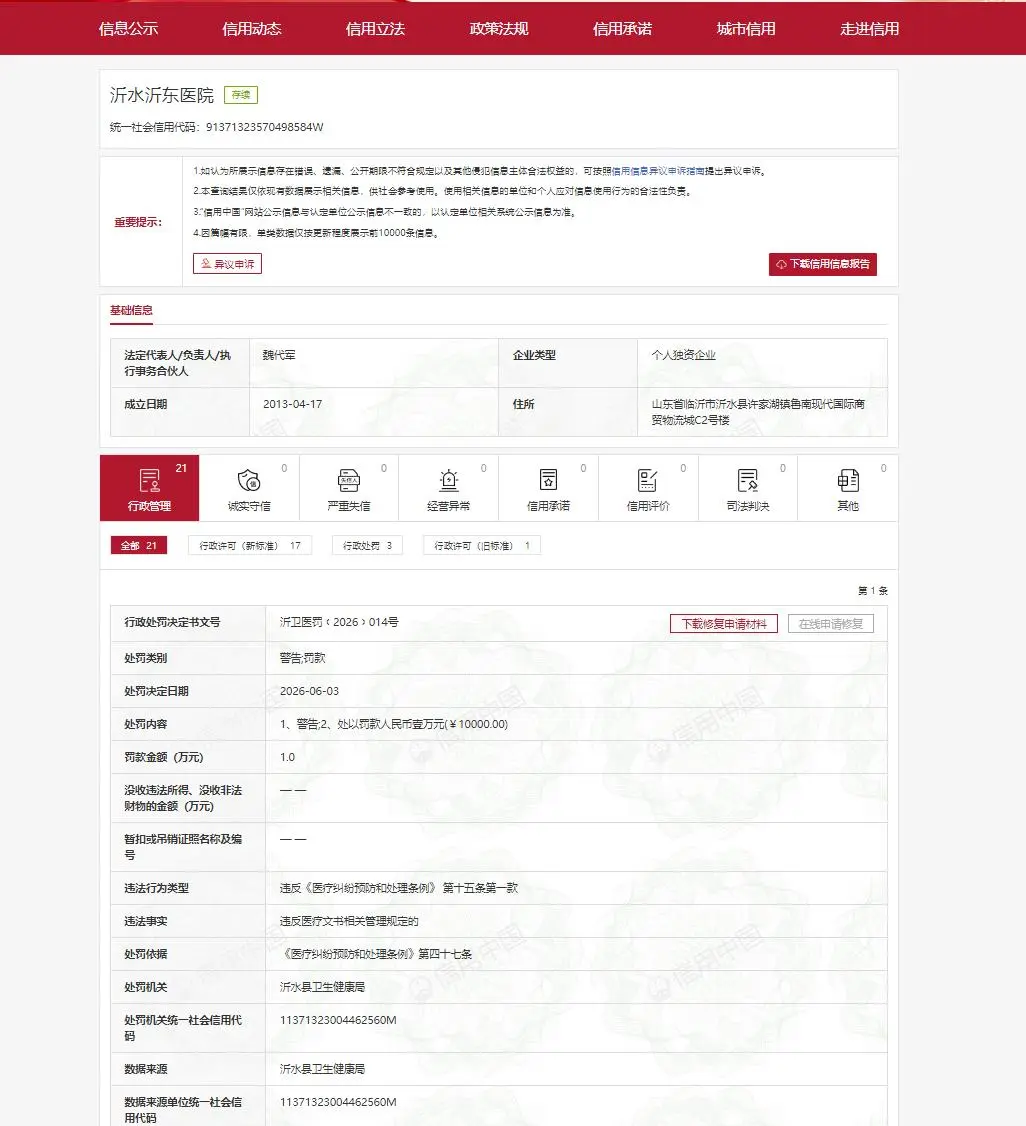
Task: Select the 诚实守信 shield icon
Action: coord(248,480)
